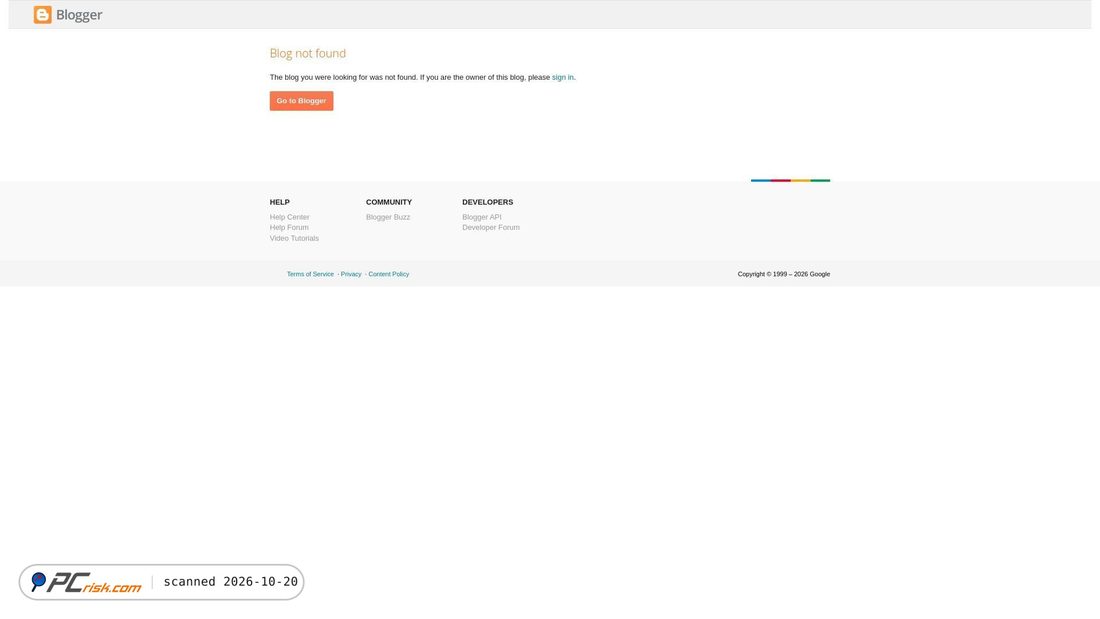
Task: Open the Help Center link
Action: tap(290, 218)
